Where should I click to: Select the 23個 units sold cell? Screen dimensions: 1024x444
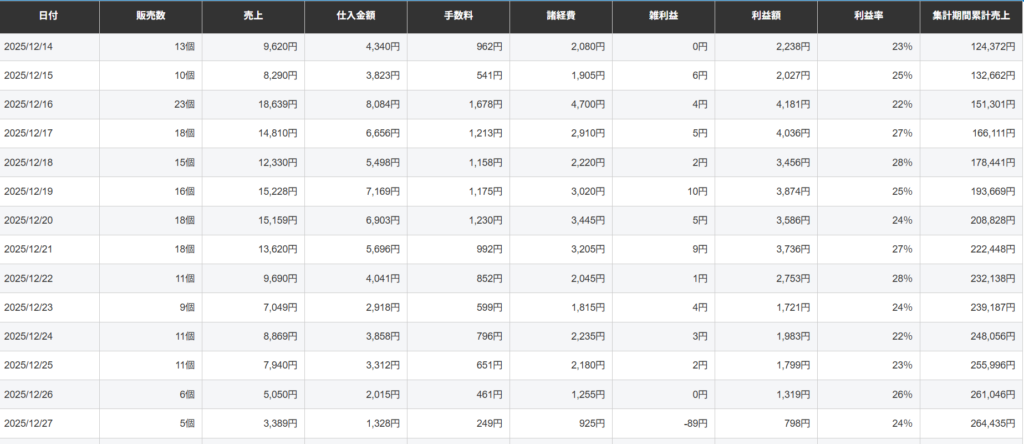(x=183, y=104)
